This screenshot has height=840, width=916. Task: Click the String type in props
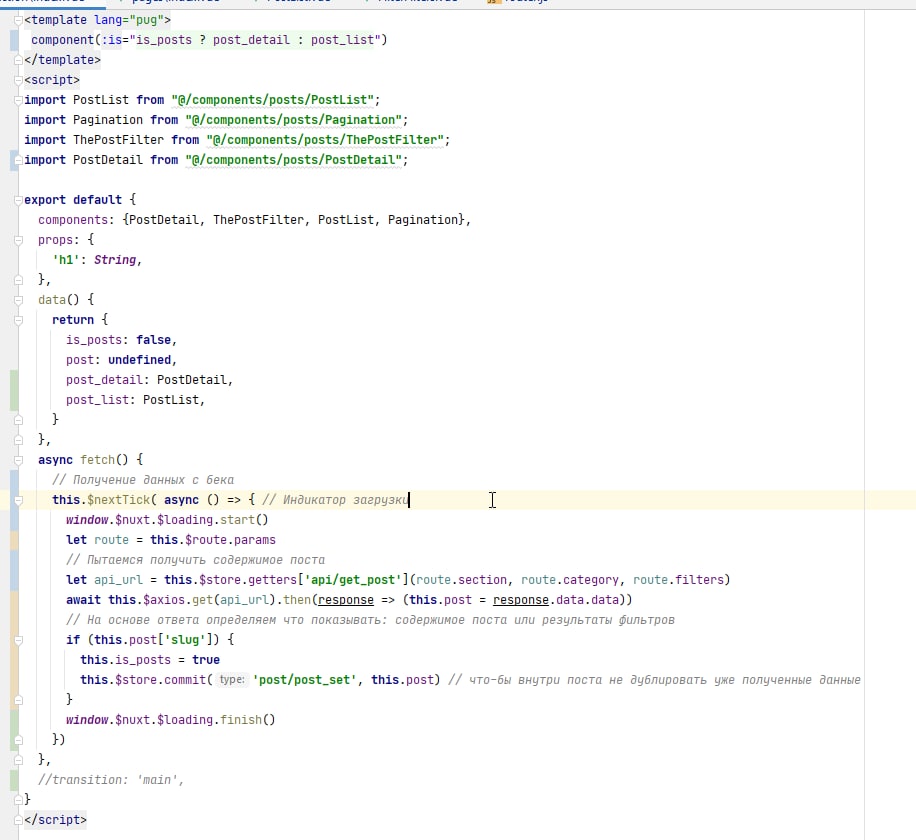pos(114,260)
